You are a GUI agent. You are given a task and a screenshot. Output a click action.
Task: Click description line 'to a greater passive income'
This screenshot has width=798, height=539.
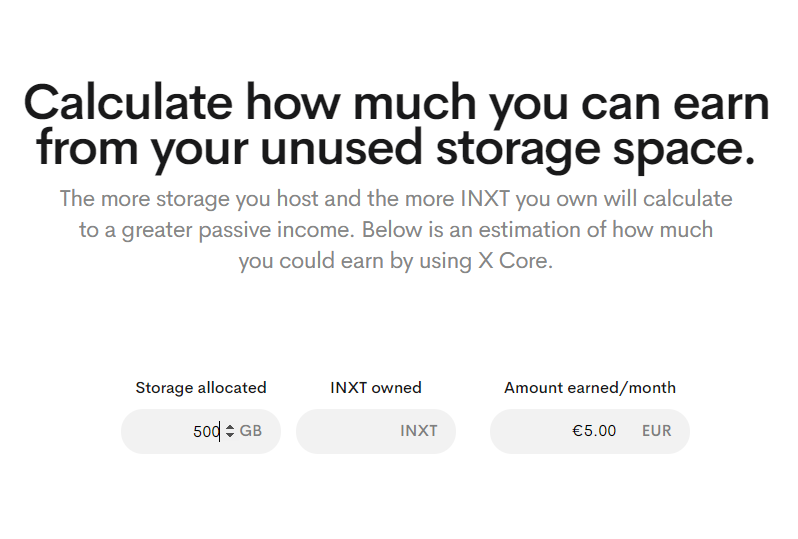coord(396,230)
